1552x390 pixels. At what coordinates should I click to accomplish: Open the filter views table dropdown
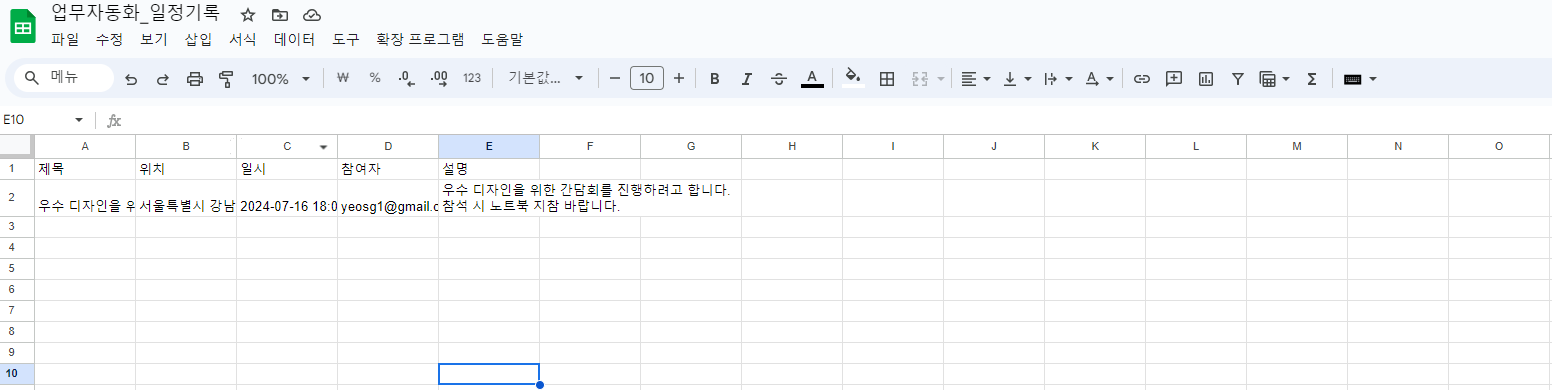point(1274,78)
